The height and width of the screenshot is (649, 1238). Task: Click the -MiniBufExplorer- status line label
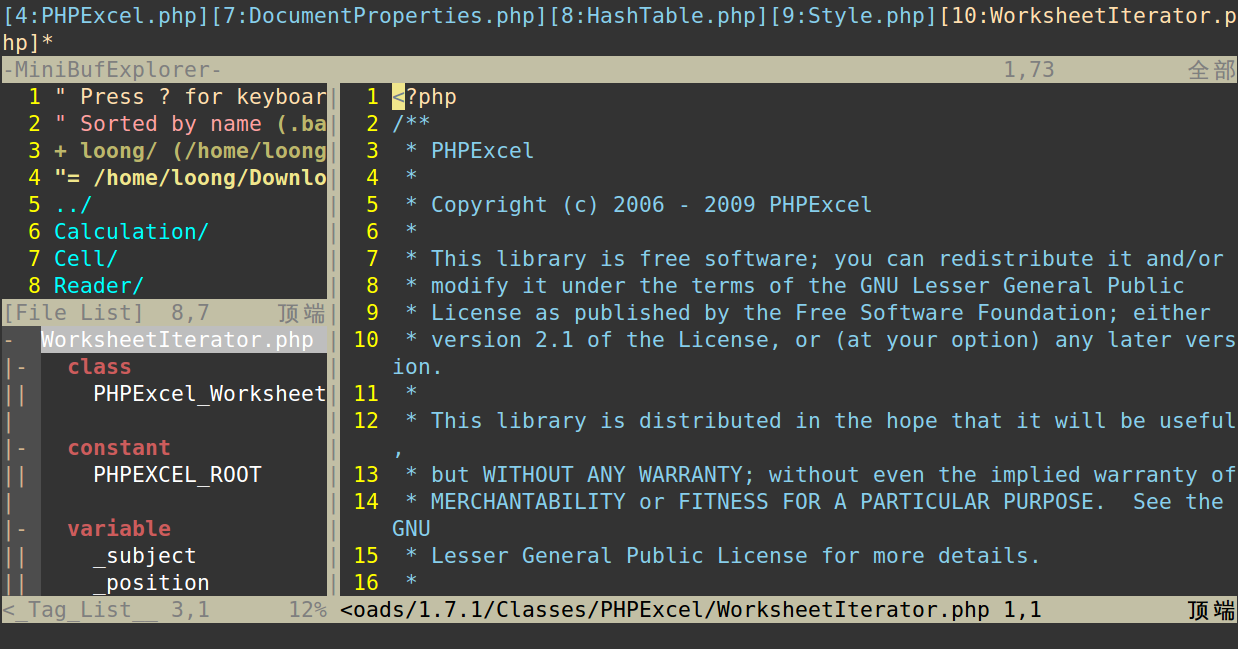click(x=112, y=70)
